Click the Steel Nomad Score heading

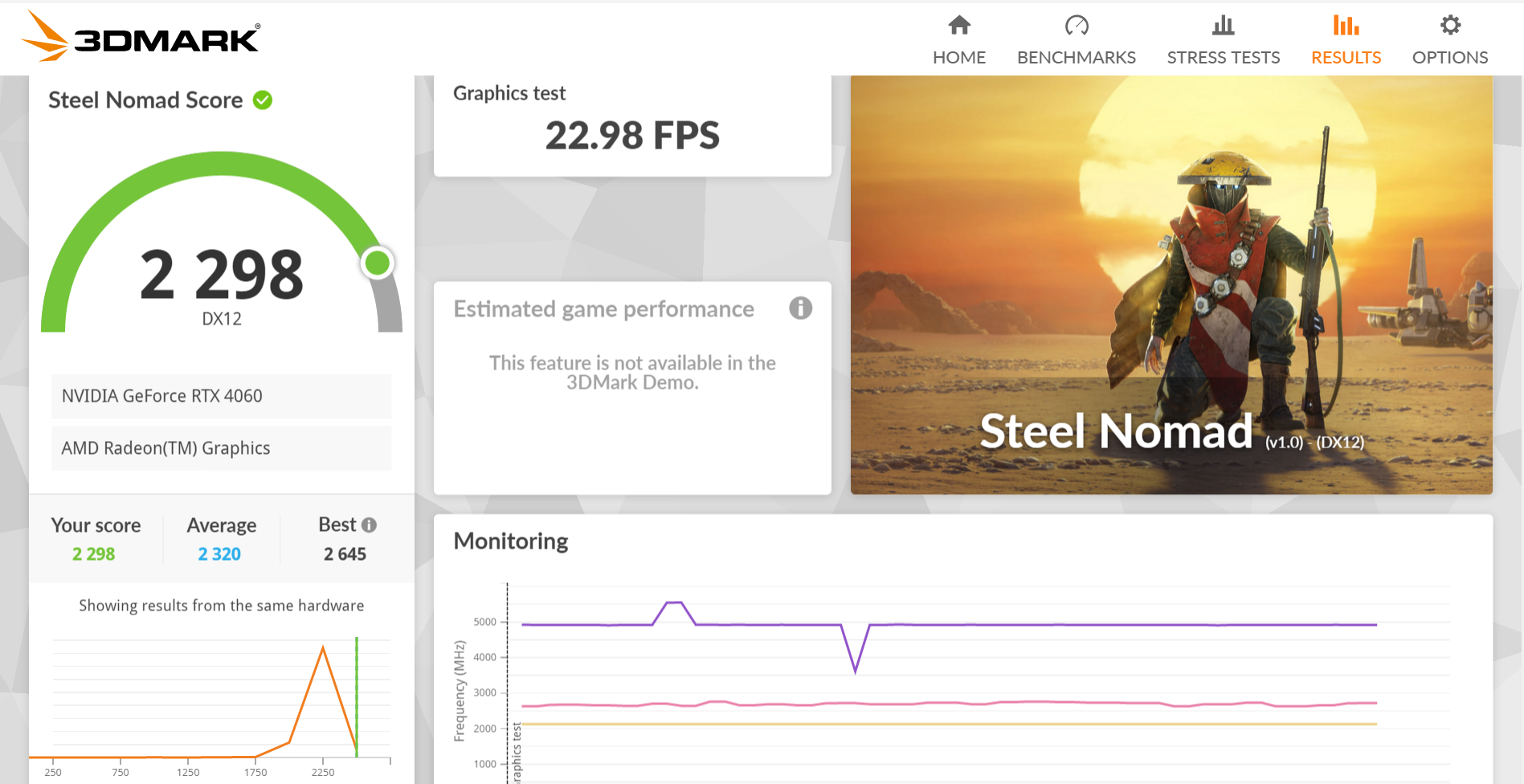(145, 100)
